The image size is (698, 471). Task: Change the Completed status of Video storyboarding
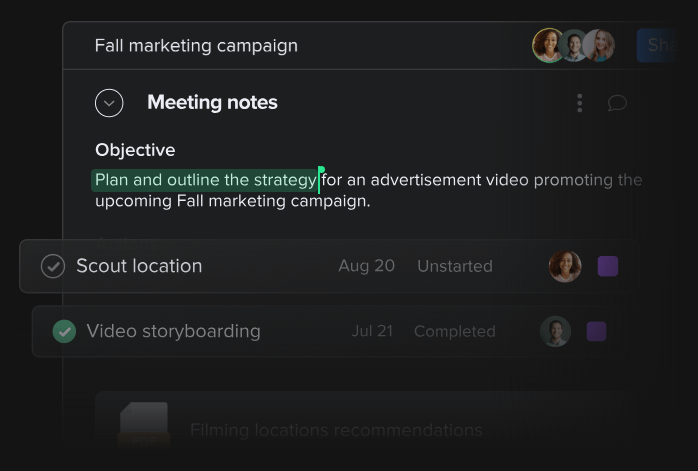[x=454, y=331]
